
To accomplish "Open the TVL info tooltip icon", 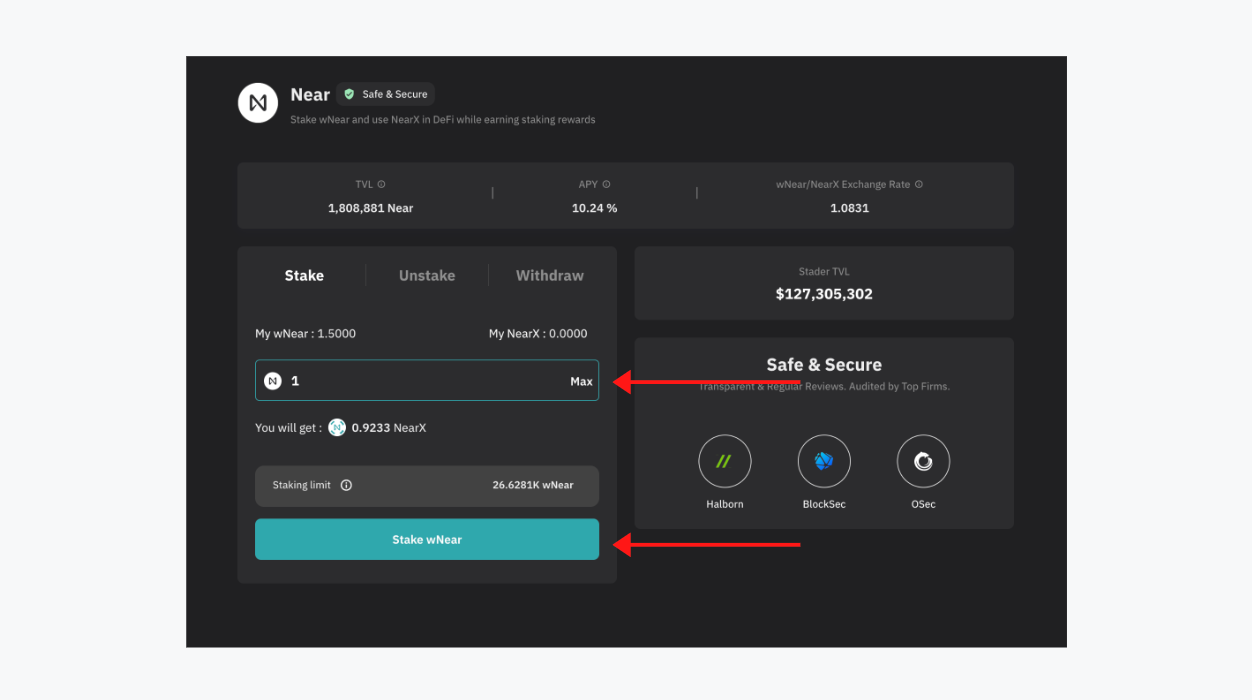I will [382, 185].
